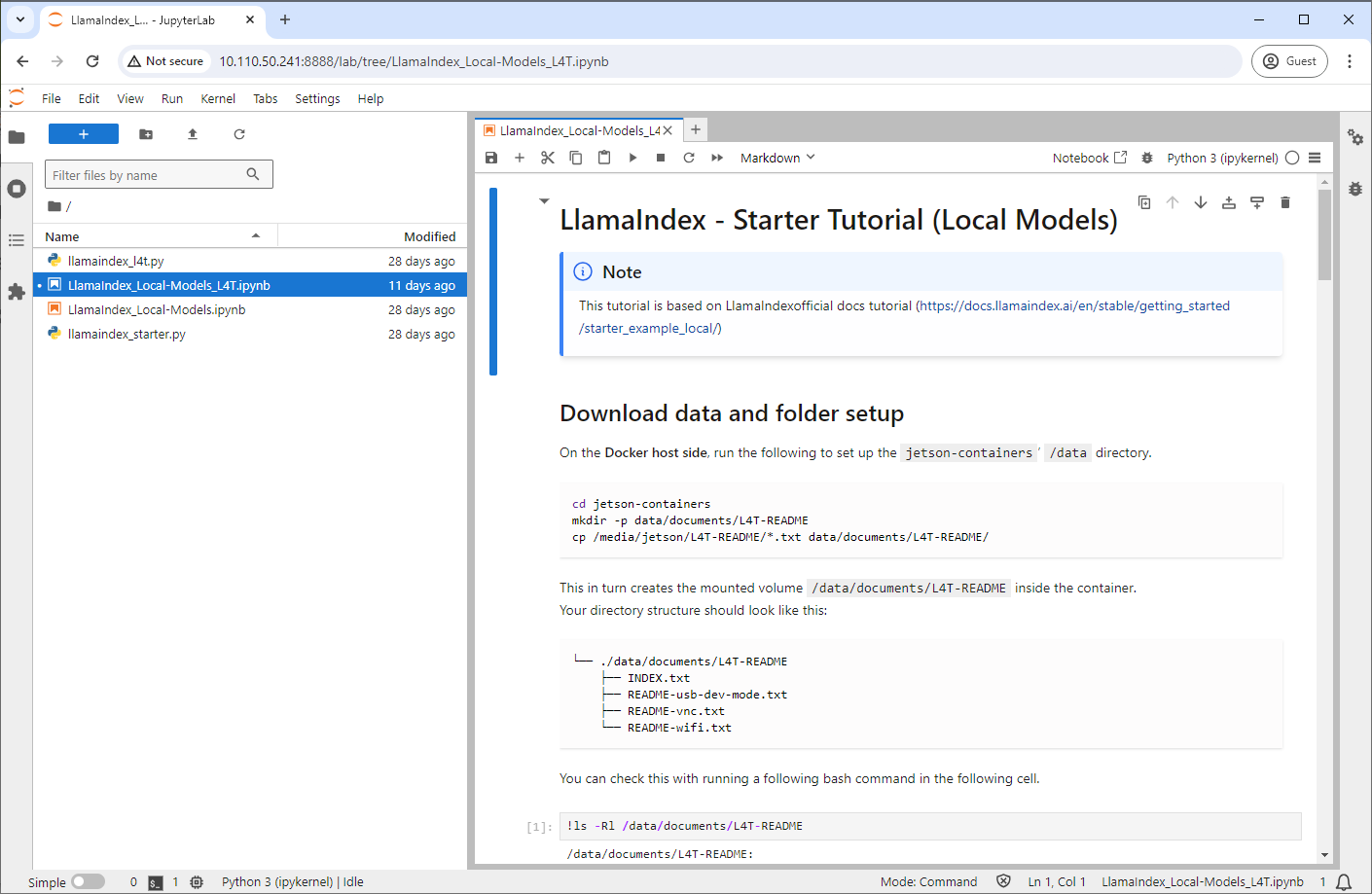Click the Notebook open-in-new-window button
1372x894 pixels.
[x=1090, y=158]
